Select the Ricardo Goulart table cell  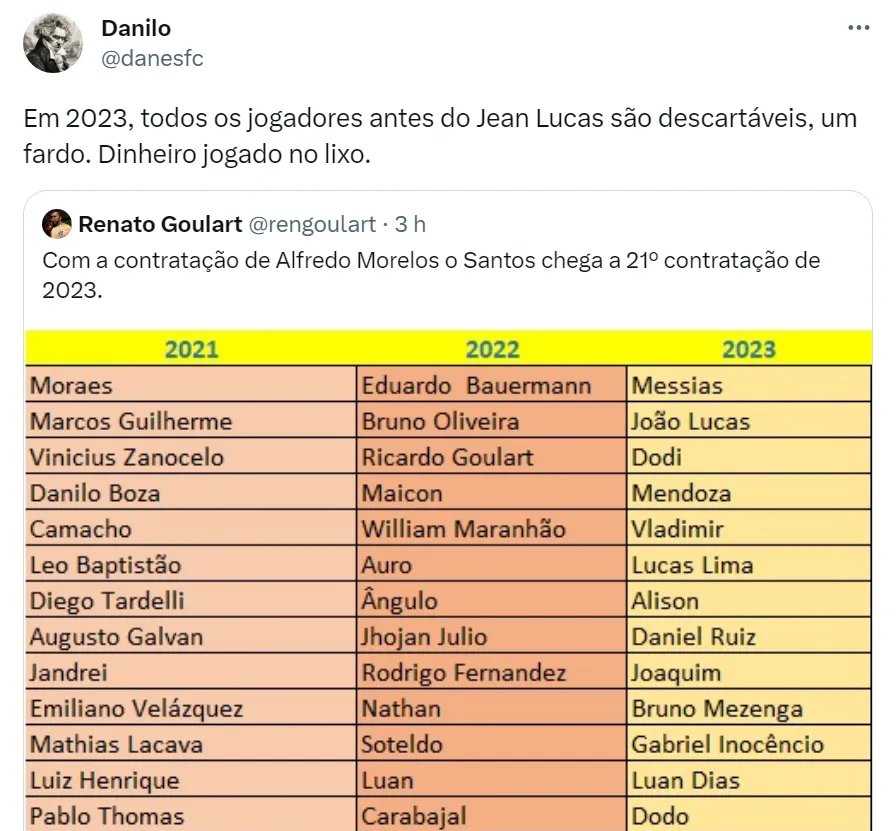pyautogui.click(x=447, y=457)
